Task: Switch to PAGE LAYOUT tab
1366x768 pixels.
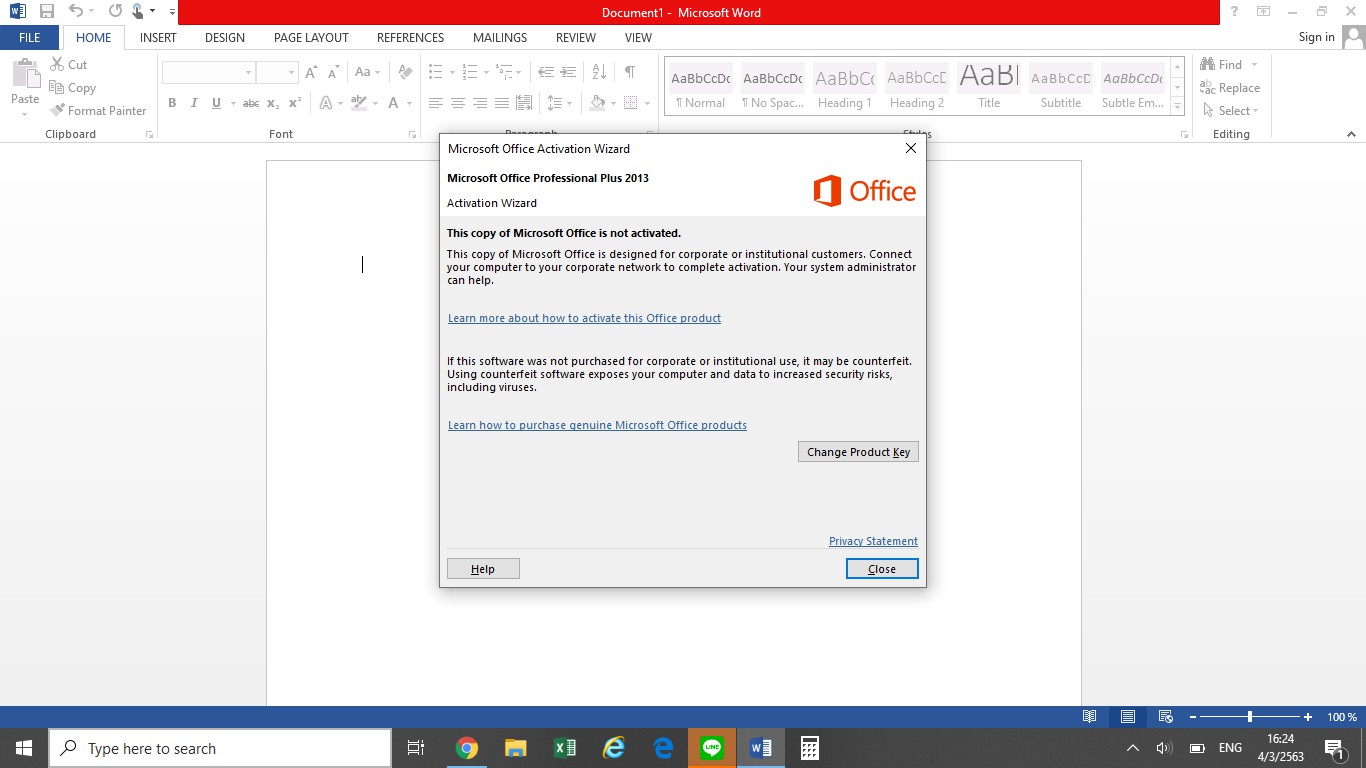Action: (x=311, y=37)
